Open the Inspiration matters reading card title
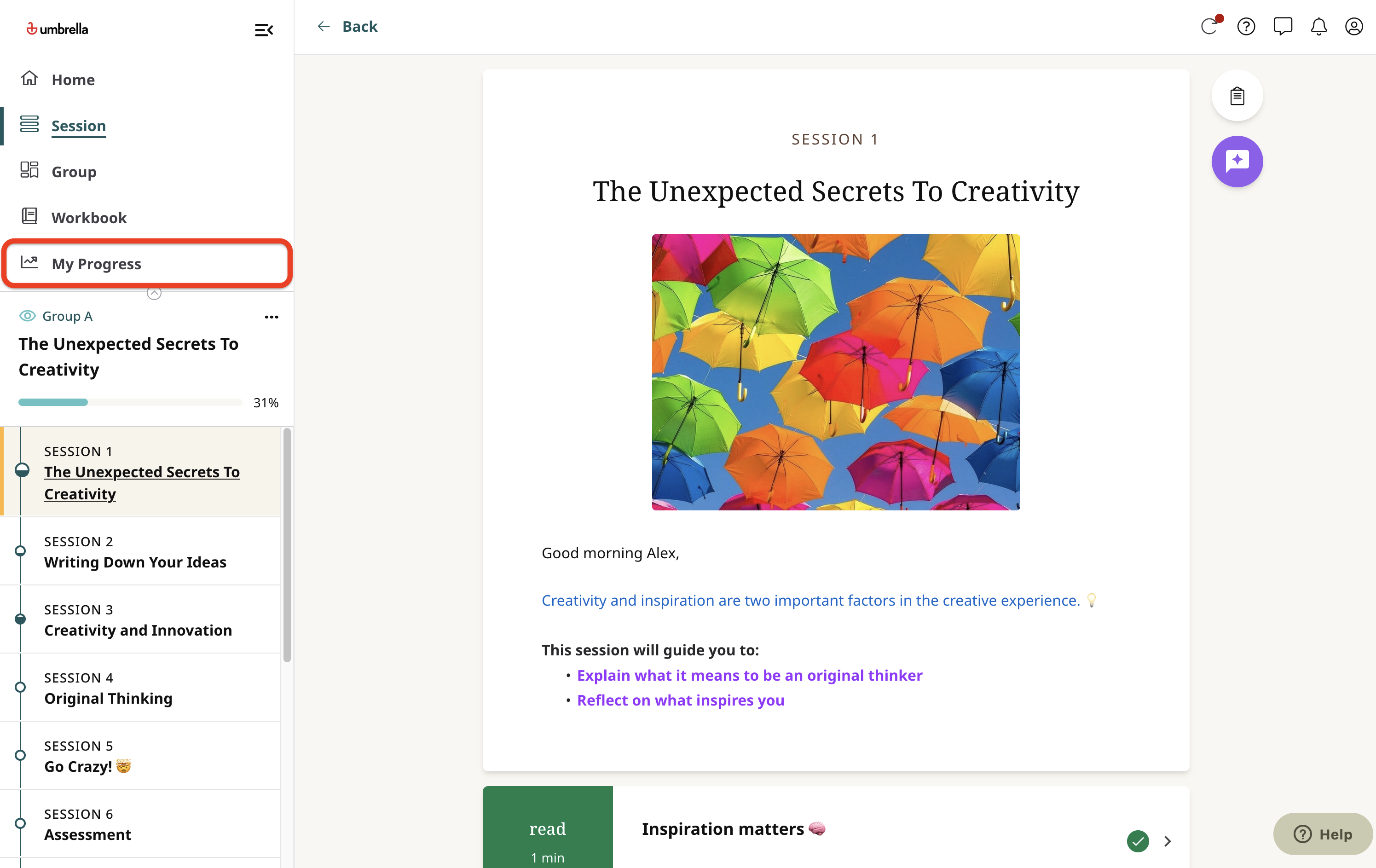The image size is (1376, 868). [733, 828]
